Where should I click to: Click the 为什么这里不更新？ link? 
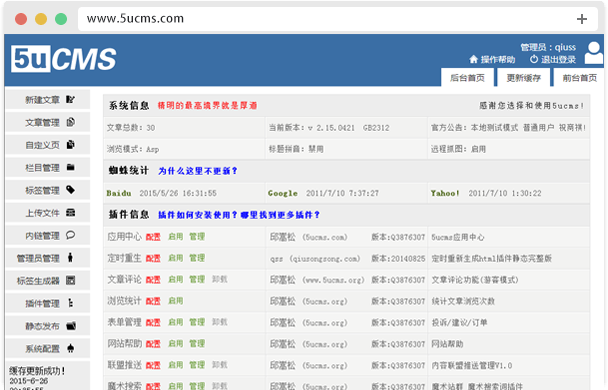coord(198,171)
